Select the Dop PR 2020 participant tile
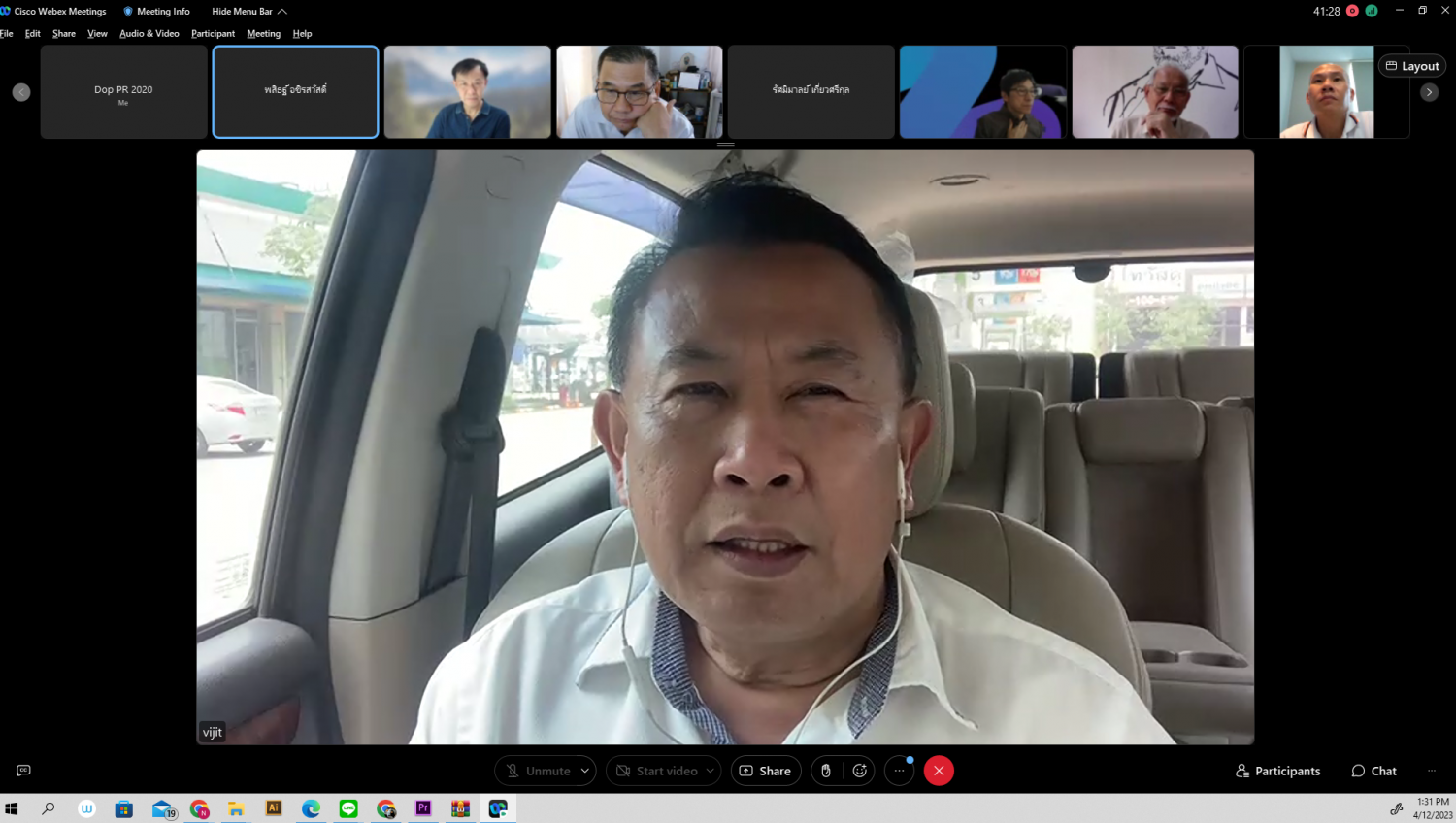This screenshot has height=823, width=1456. (x=123, y=92)
